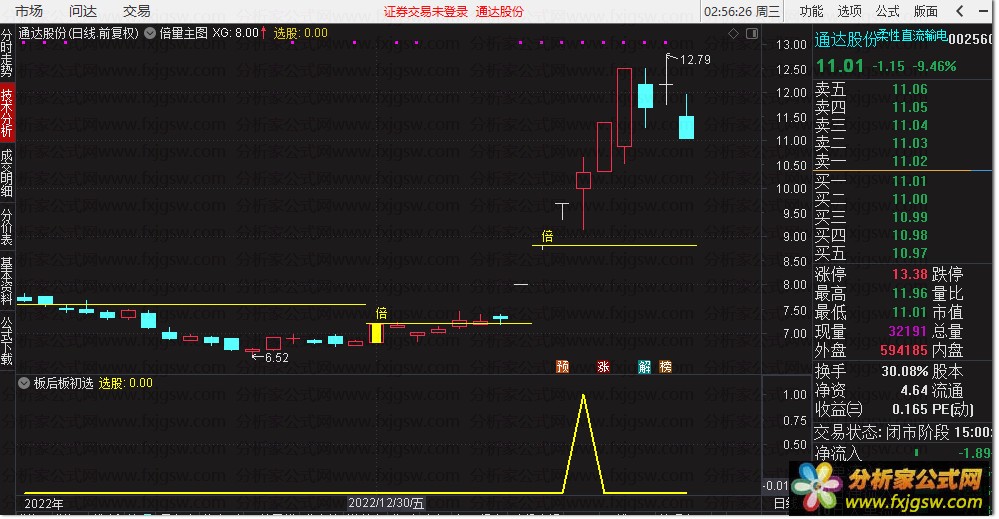Click the 买三 price 10.99

[x=909, y=217]
